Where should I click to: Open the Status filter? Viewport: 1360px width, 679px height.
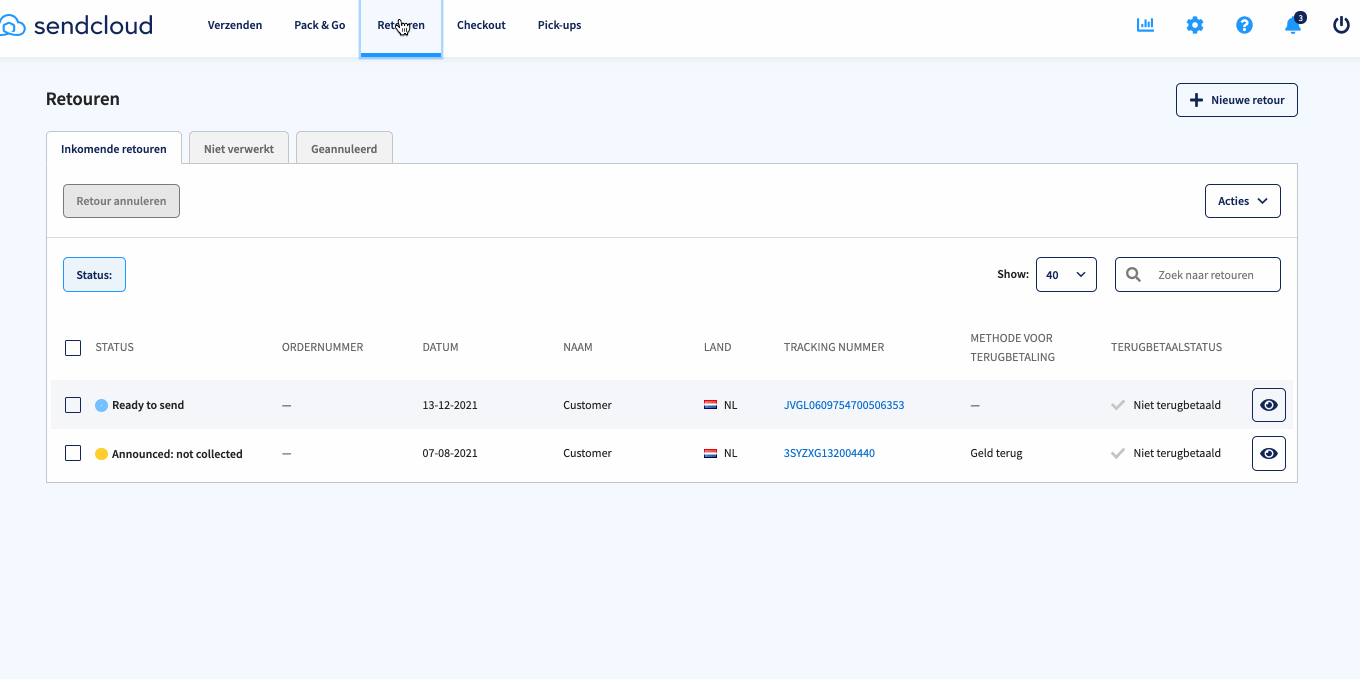click(94, 274)
